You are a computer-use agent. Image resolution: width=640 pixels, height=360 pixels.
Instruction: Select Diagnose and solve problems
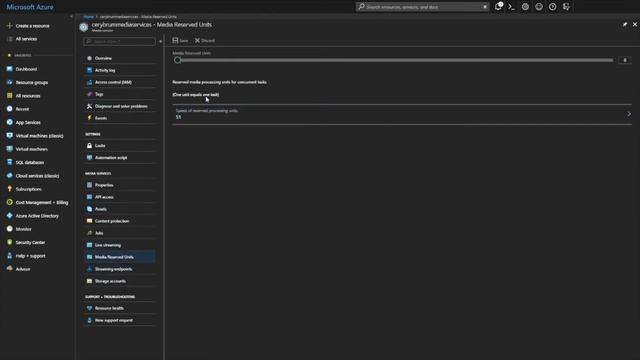(x=119, y=106)
